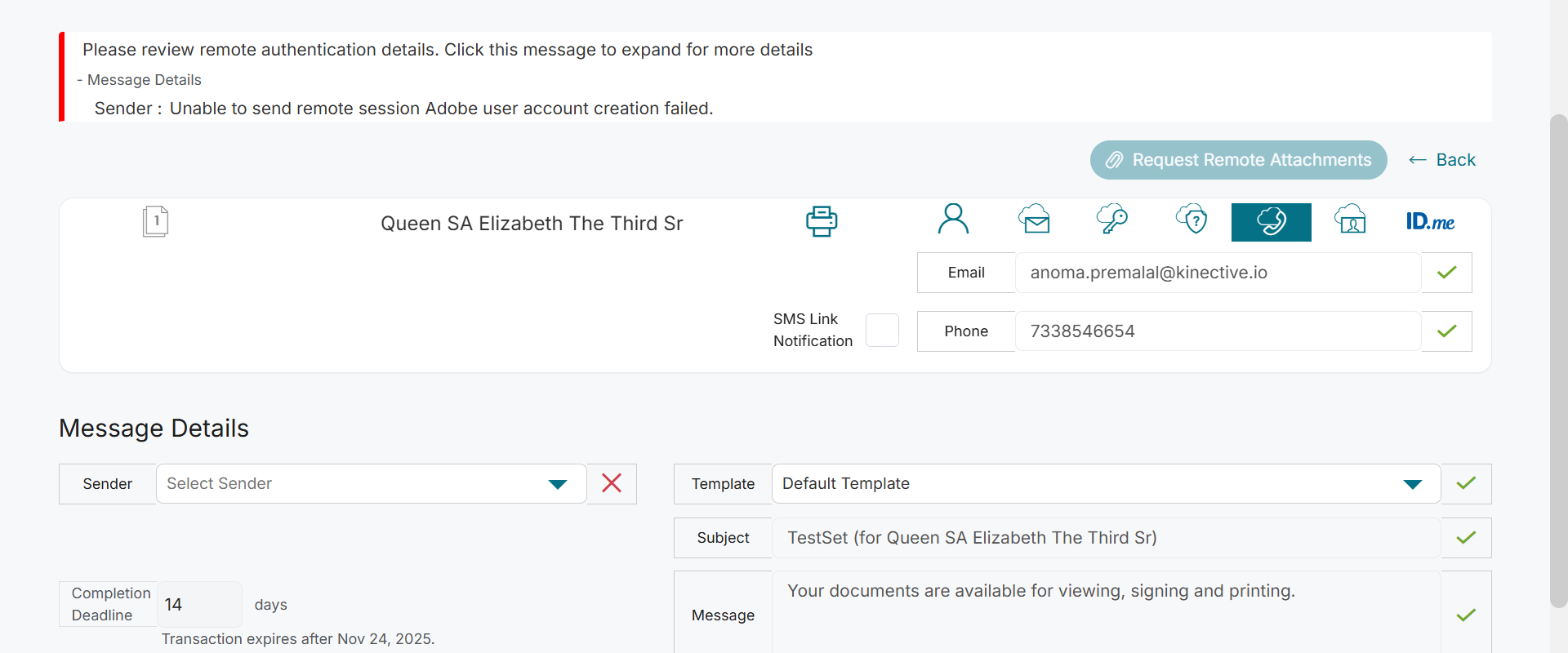Select the key authentication icon
1568x653 pixels.
point(1111,220)
